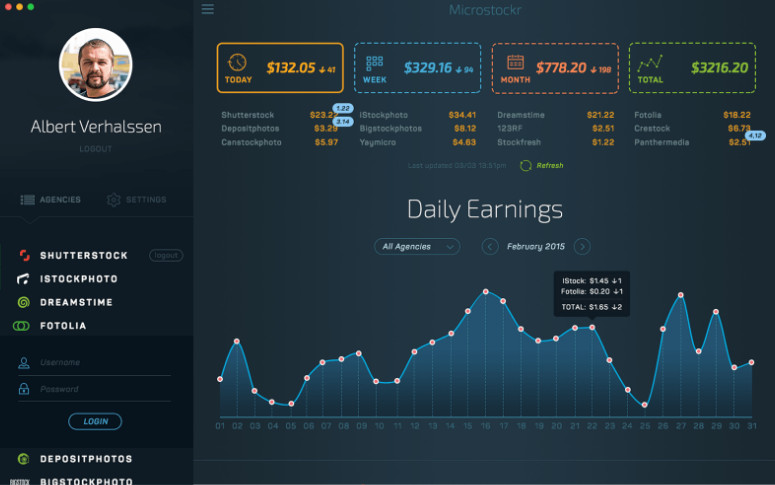Click the Canstockphoto $5.97 row
Screen dimensions: 775x485
[x=280, y=142]
